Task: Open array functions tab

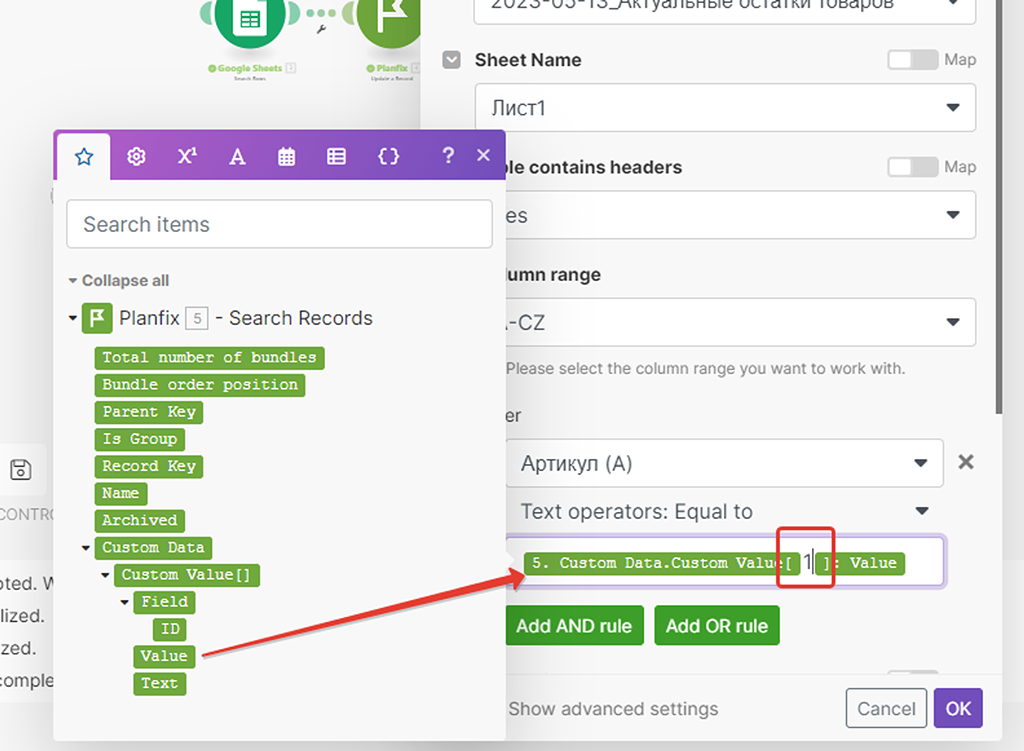Action: point(336,157)
